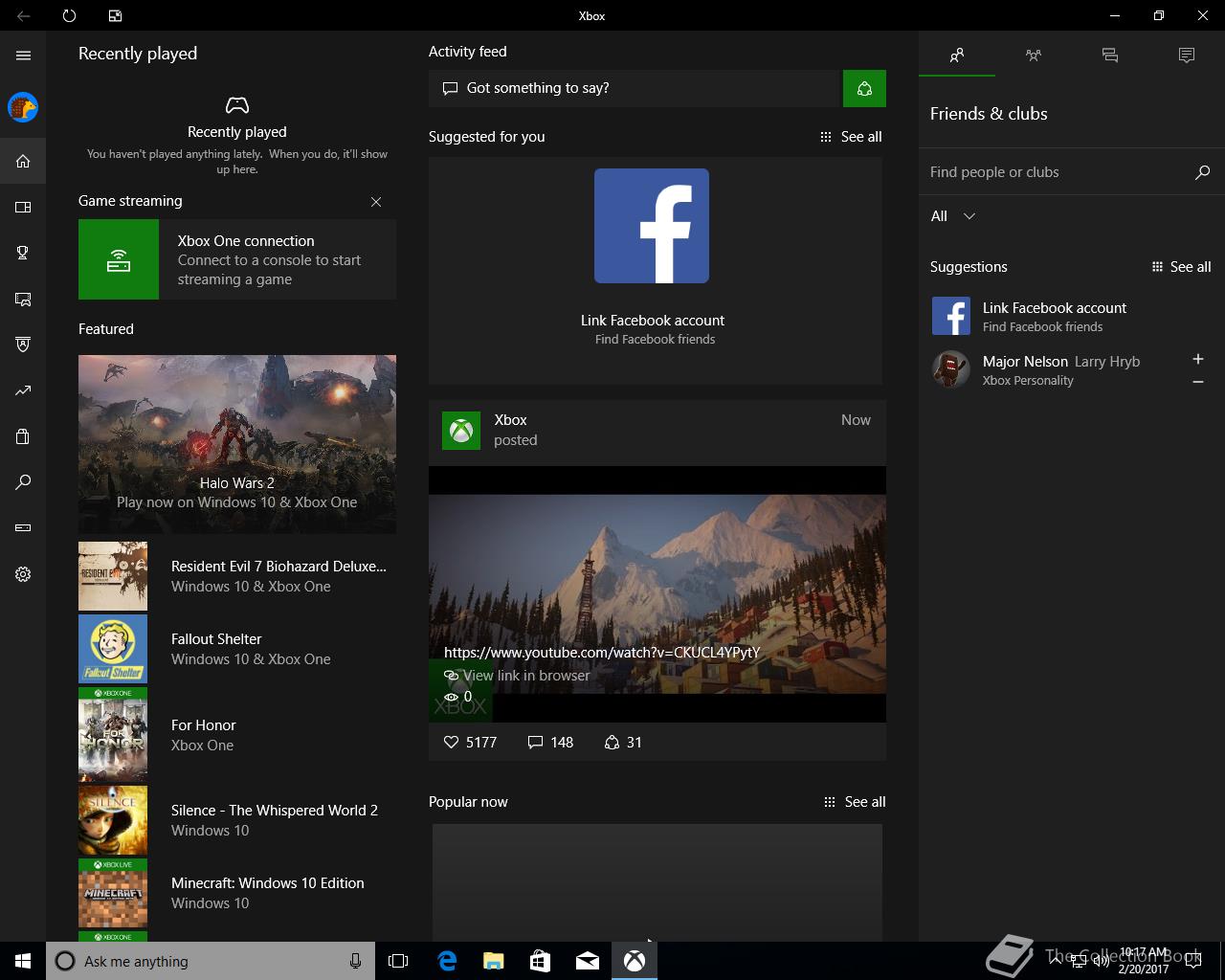Open Game DVR captures icon
The height and width of the screenshot is (980, 1225).
[x=23, y=299]
